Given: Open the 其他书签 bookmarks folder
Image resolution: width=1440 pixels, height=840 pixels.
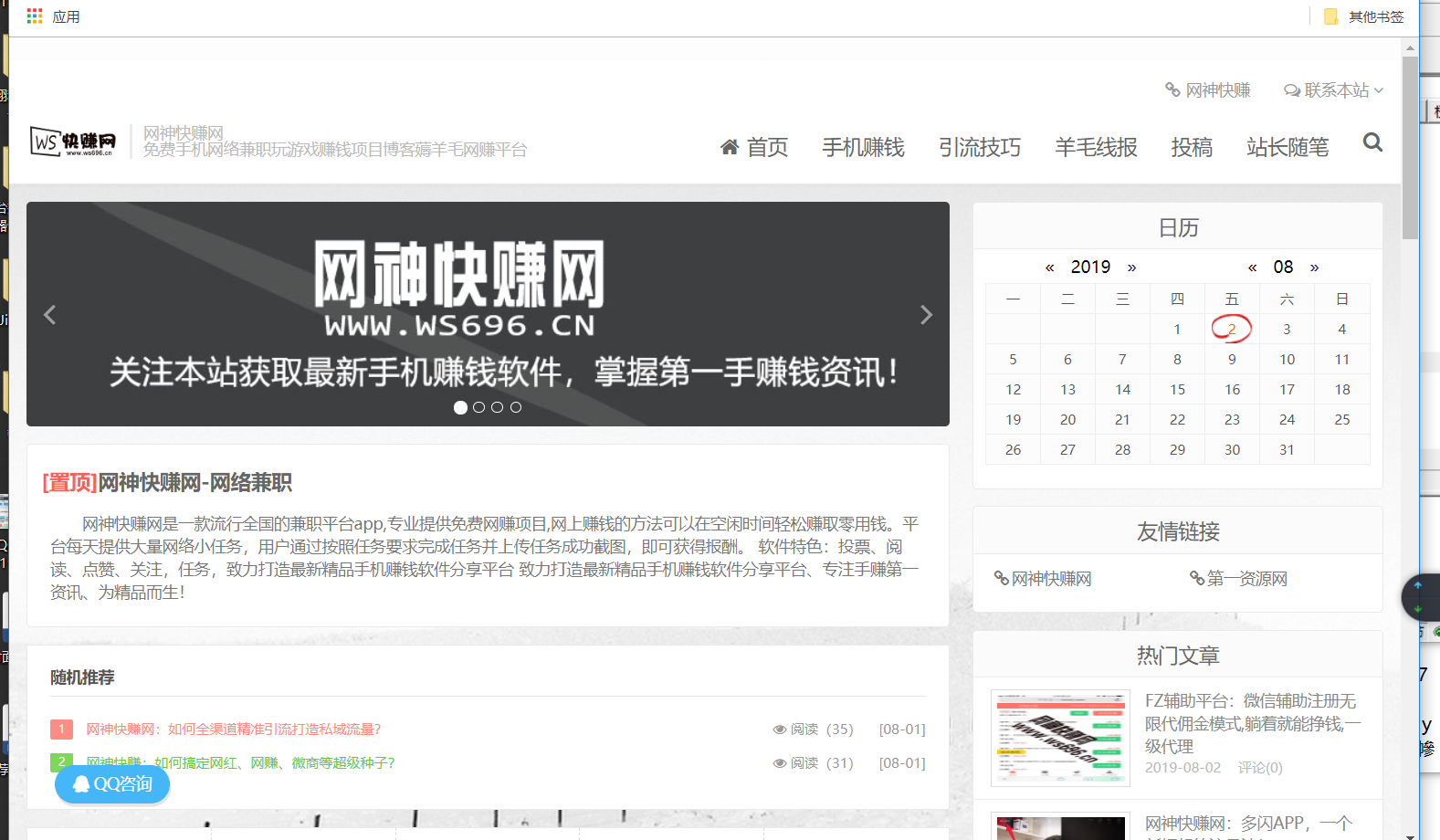Looking at the screenshot, I should point(1364,16).
